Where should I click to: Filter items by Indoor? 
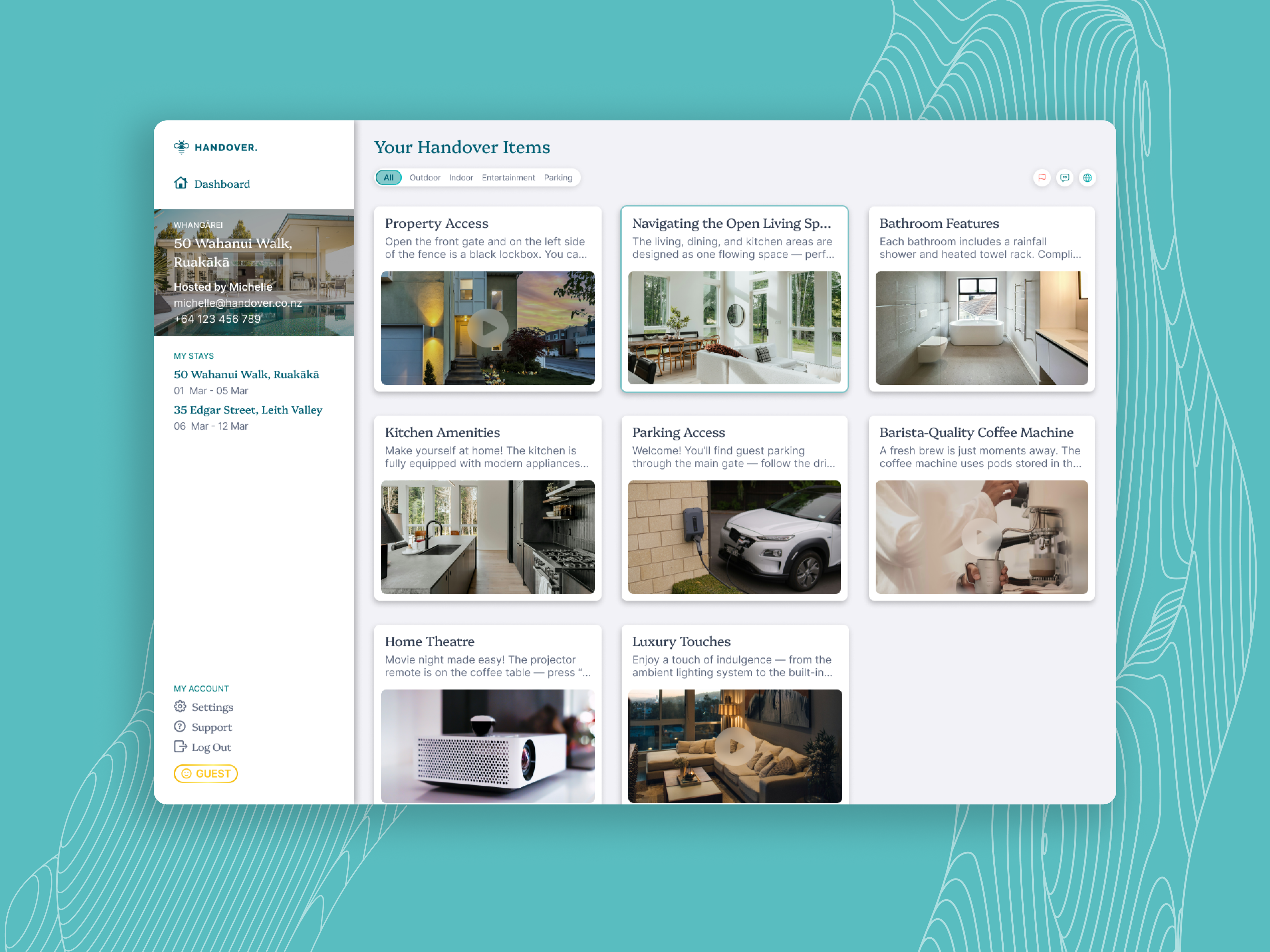461,178
